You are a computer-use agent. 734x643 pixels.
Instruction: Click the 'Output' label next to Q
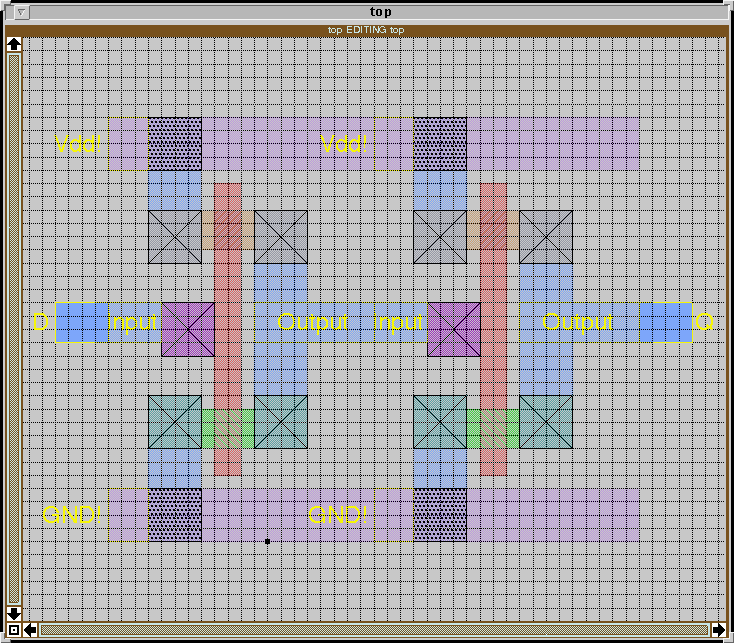click(578, 322)
